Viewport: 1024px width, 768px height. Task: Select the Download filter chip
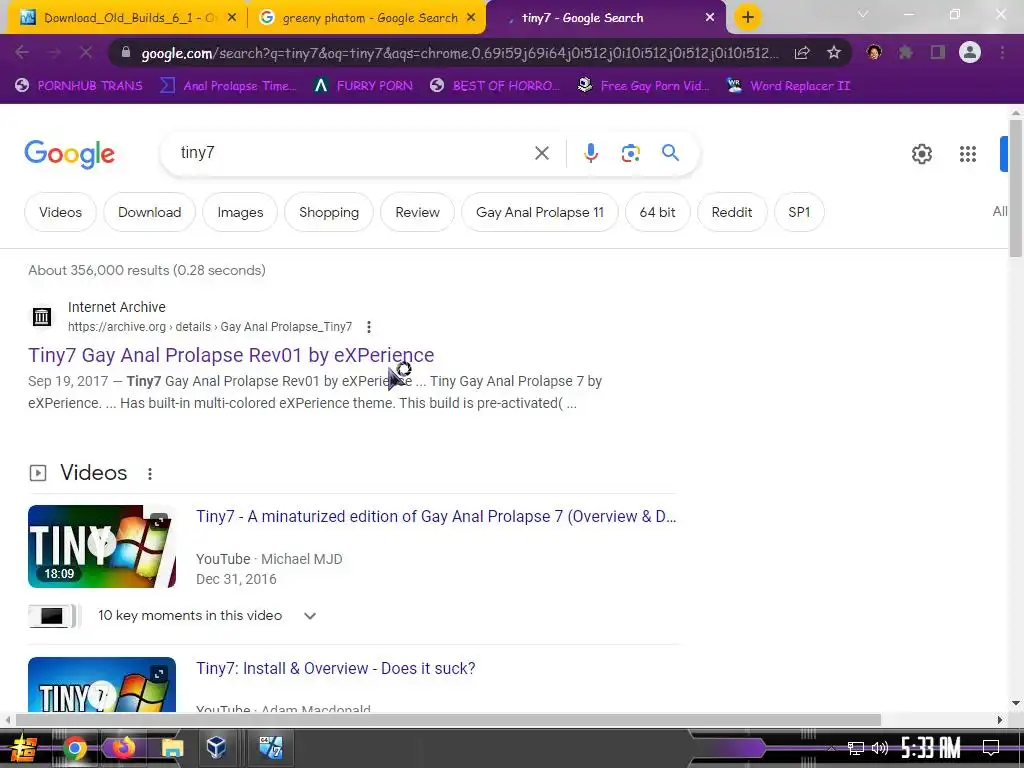150,212
